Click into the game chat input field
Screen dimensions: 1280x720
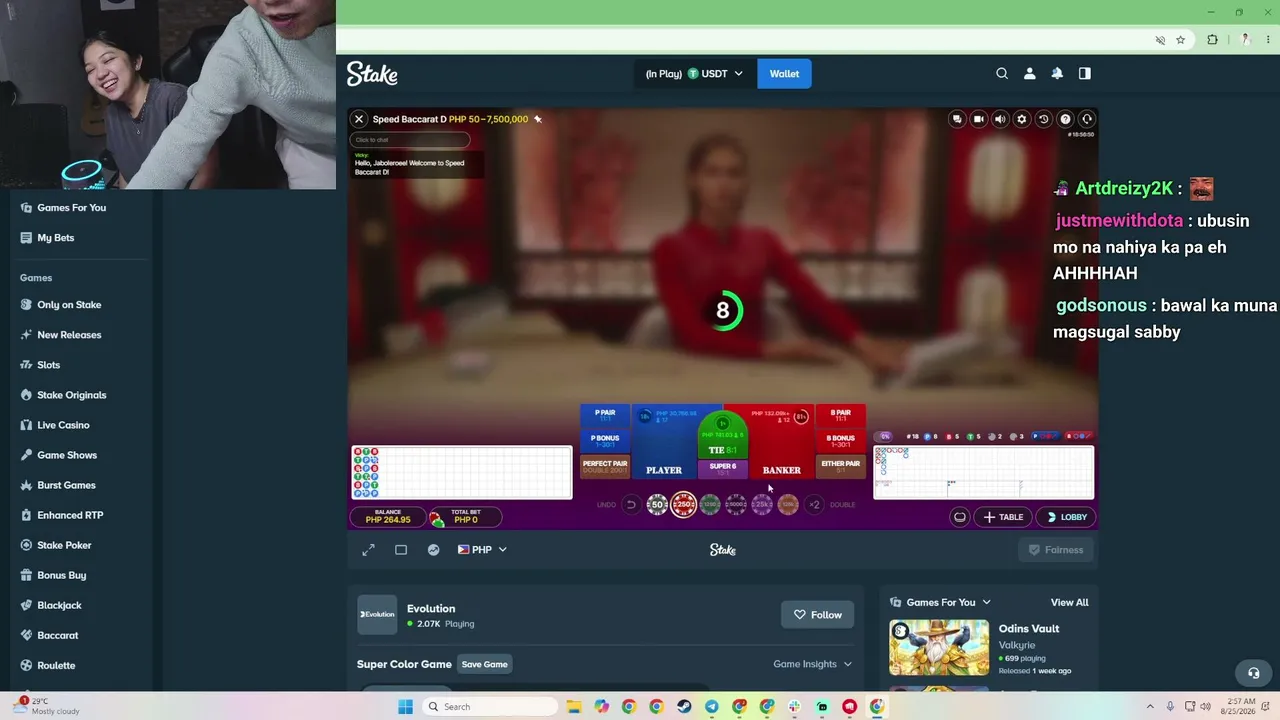coord(410,140)
